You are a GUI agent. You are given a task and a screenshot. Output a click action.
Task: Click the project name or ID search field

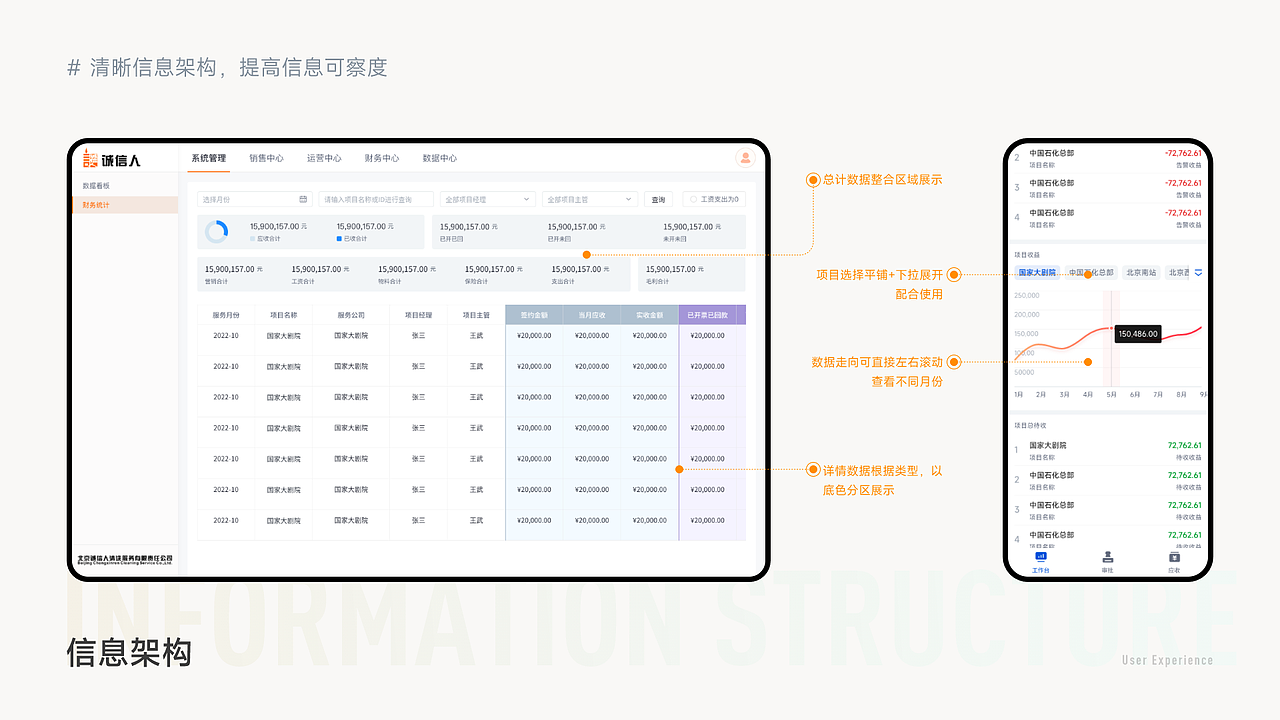(376, 199)
